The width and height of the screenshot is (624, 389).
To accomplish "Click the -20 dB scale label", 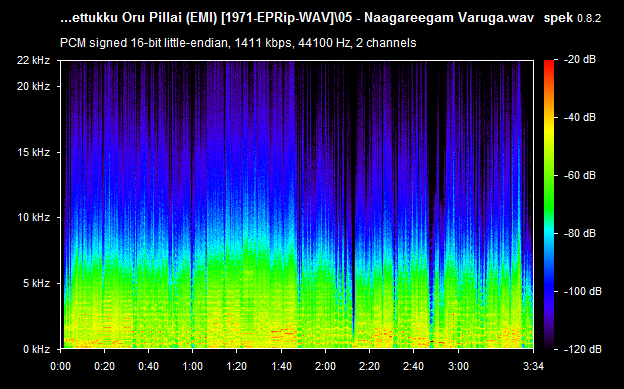I will 580,59.
